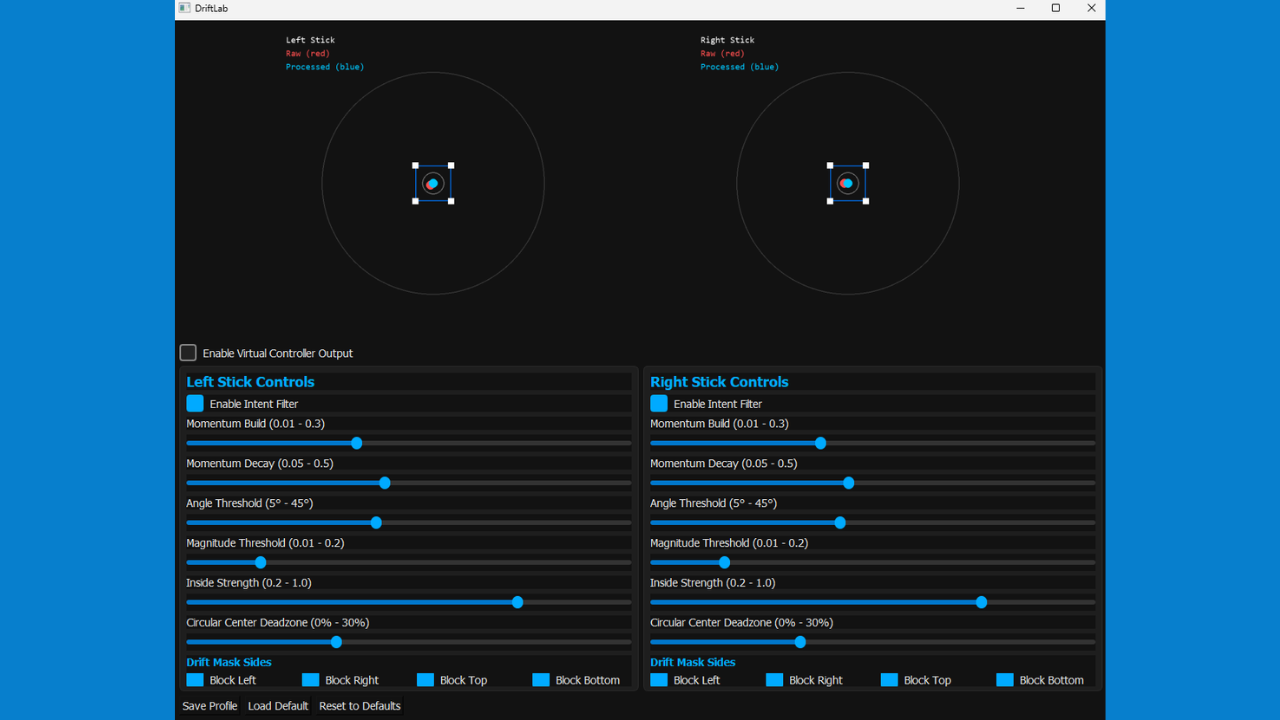Toggle Block Top for the right stick
This screenshot has width=1280, height=720.
(x=888, y=679)
